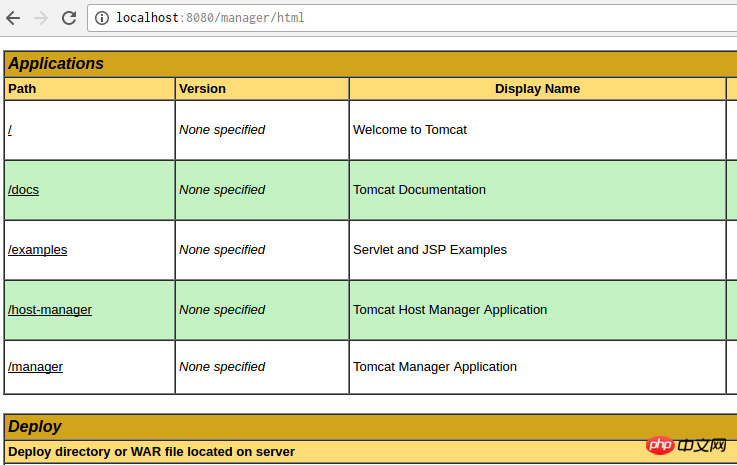Select the "Version" column header
737x465 pixels.
203,89
